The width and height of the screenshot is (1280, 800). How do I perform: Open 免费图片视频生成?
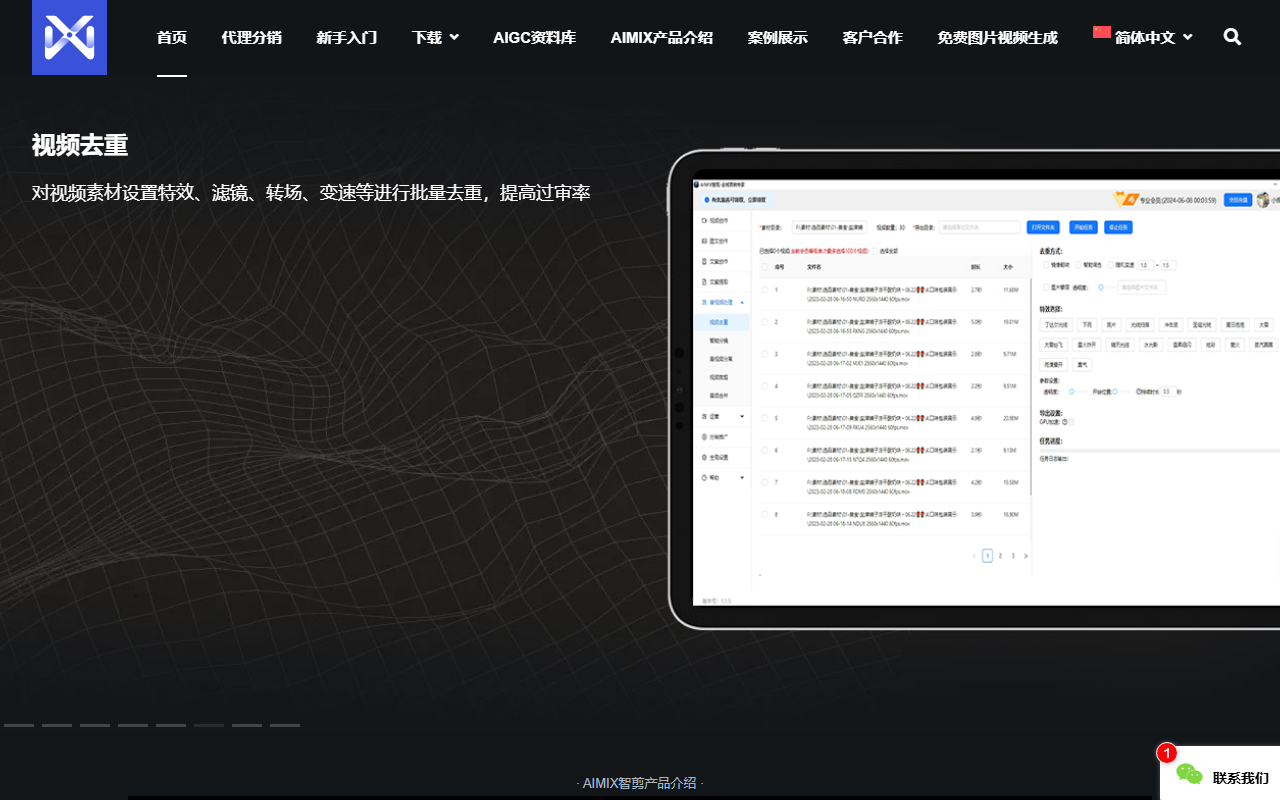tap(998, 38)
